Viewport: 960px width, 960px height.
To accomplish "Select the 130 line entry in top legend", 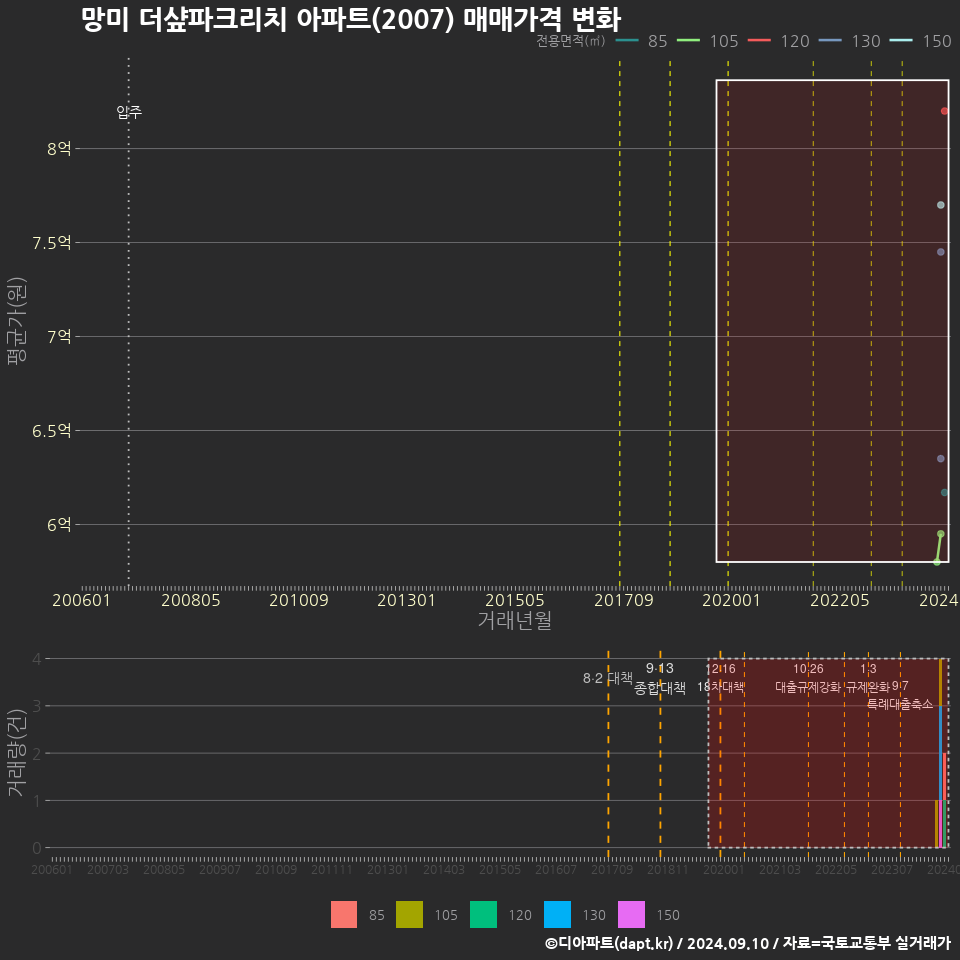I will click(x=849, y=41).
